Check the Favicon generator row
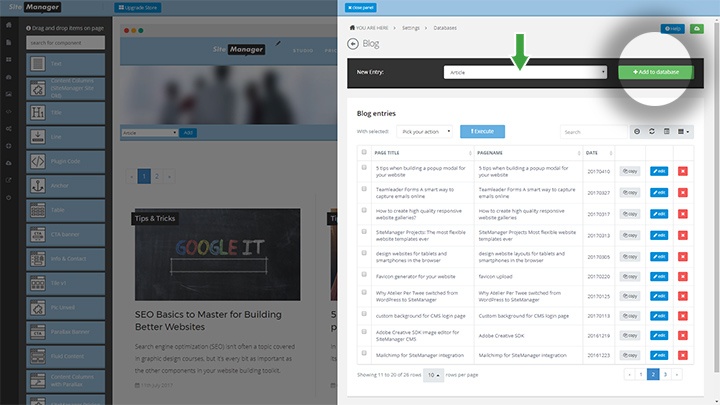This screenshot has width=720, height=405. coord(364,275)
